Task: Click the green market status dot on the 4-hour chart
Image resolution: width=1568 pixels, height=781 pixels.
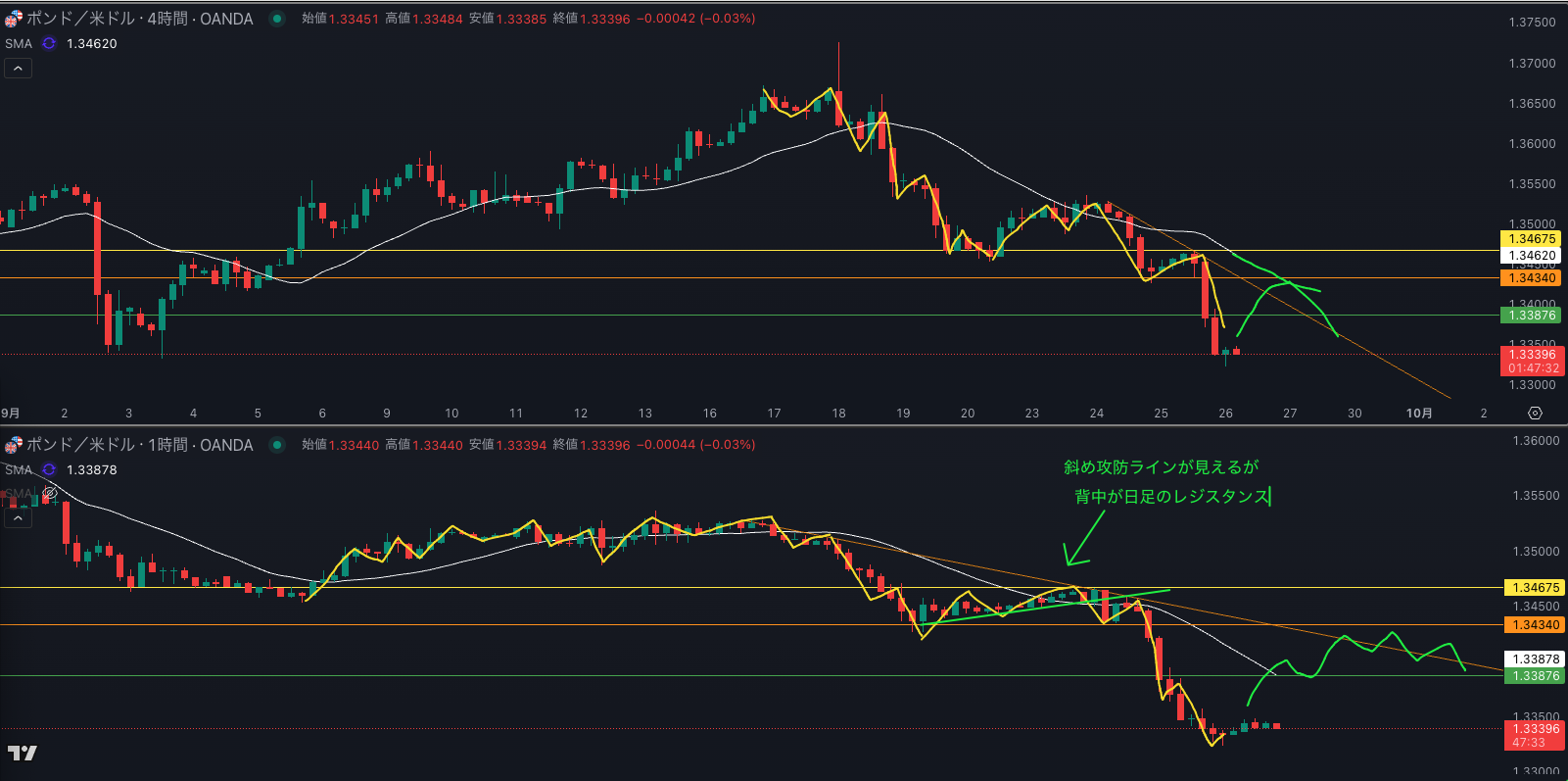Action: [277, 19]
